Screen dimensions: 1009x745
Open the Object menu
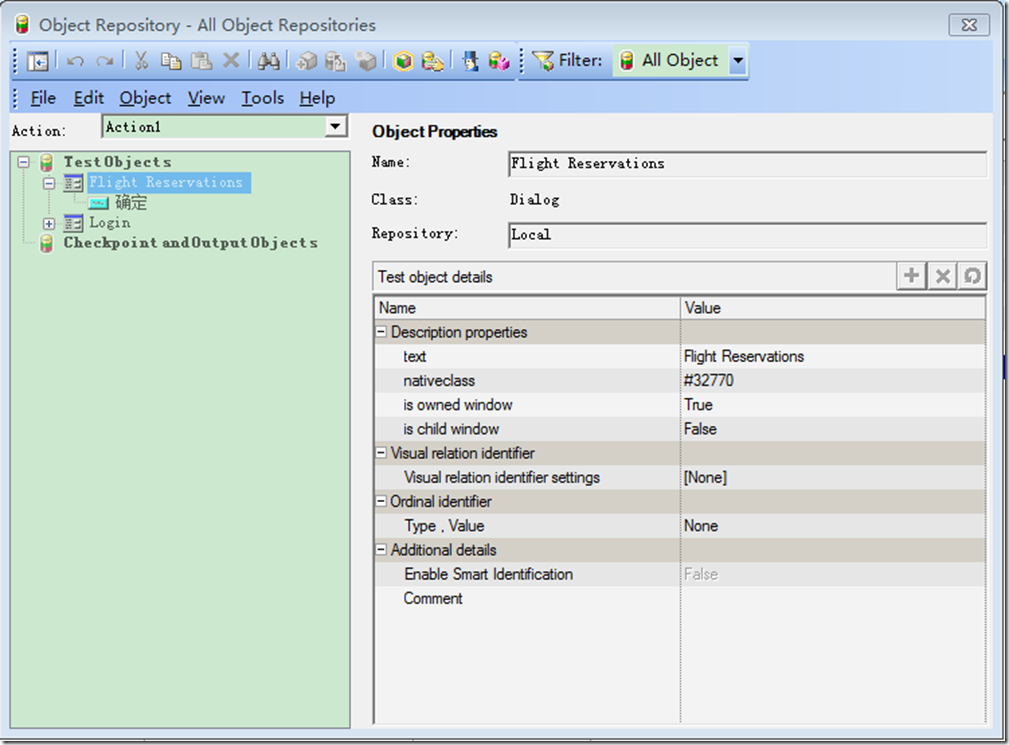click(145, 98)
